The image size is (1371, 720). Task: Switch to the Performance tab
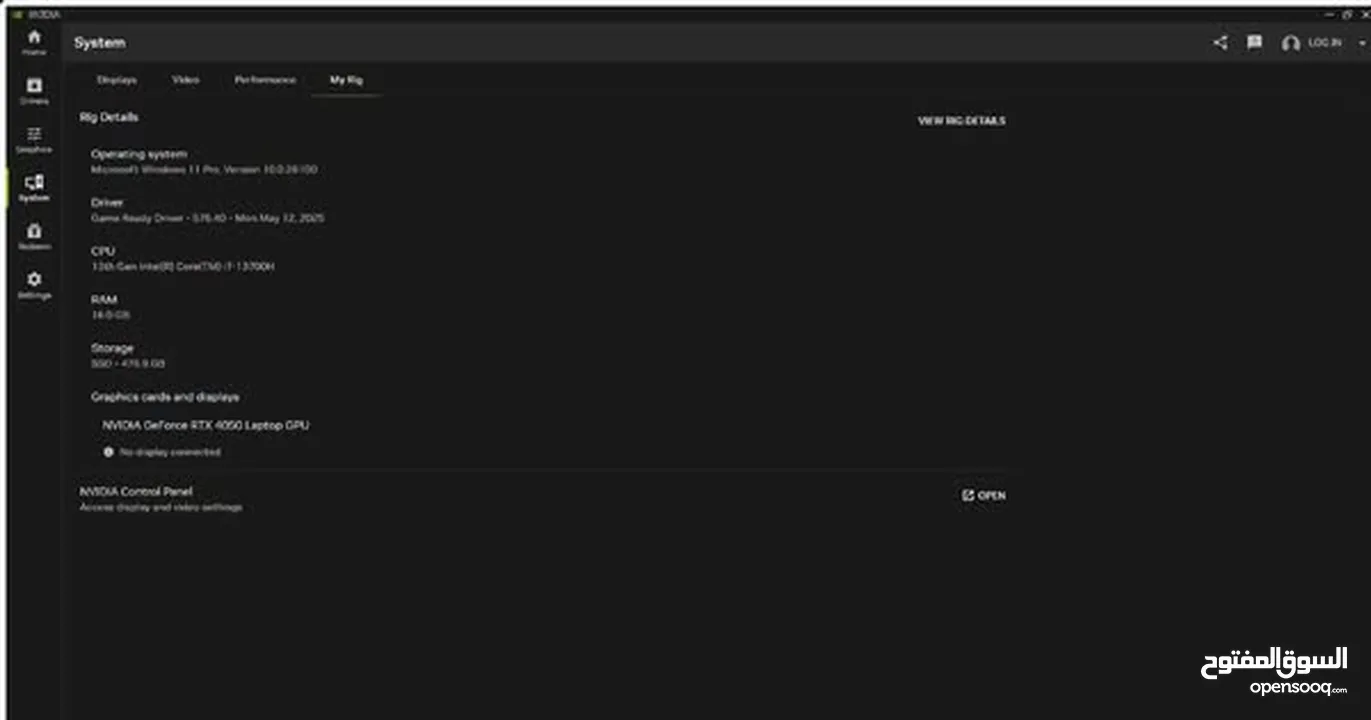265,80
